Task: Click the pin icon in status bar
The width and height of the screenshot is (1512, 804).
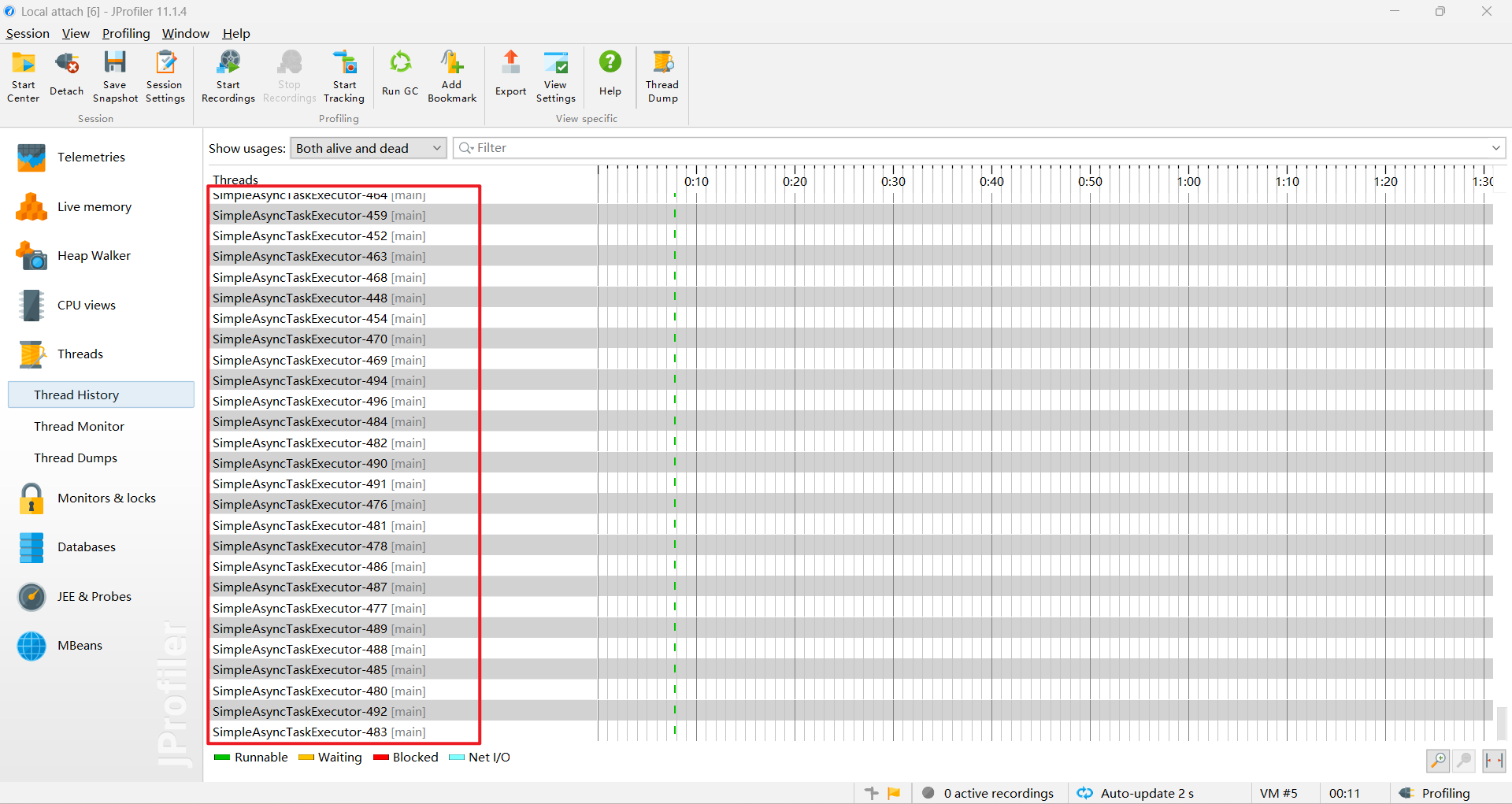Action: tap(872, 793)
